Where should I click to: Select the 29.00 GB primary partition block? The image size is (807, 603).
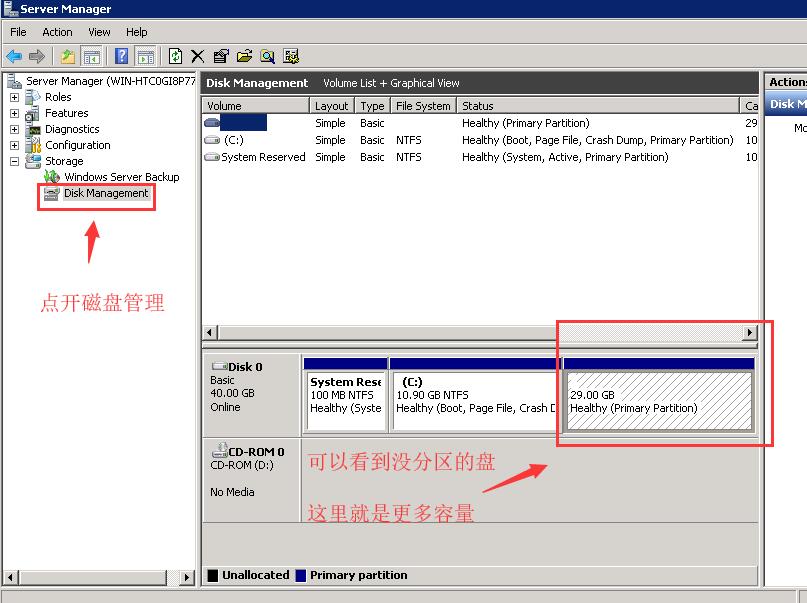(659, 396)
